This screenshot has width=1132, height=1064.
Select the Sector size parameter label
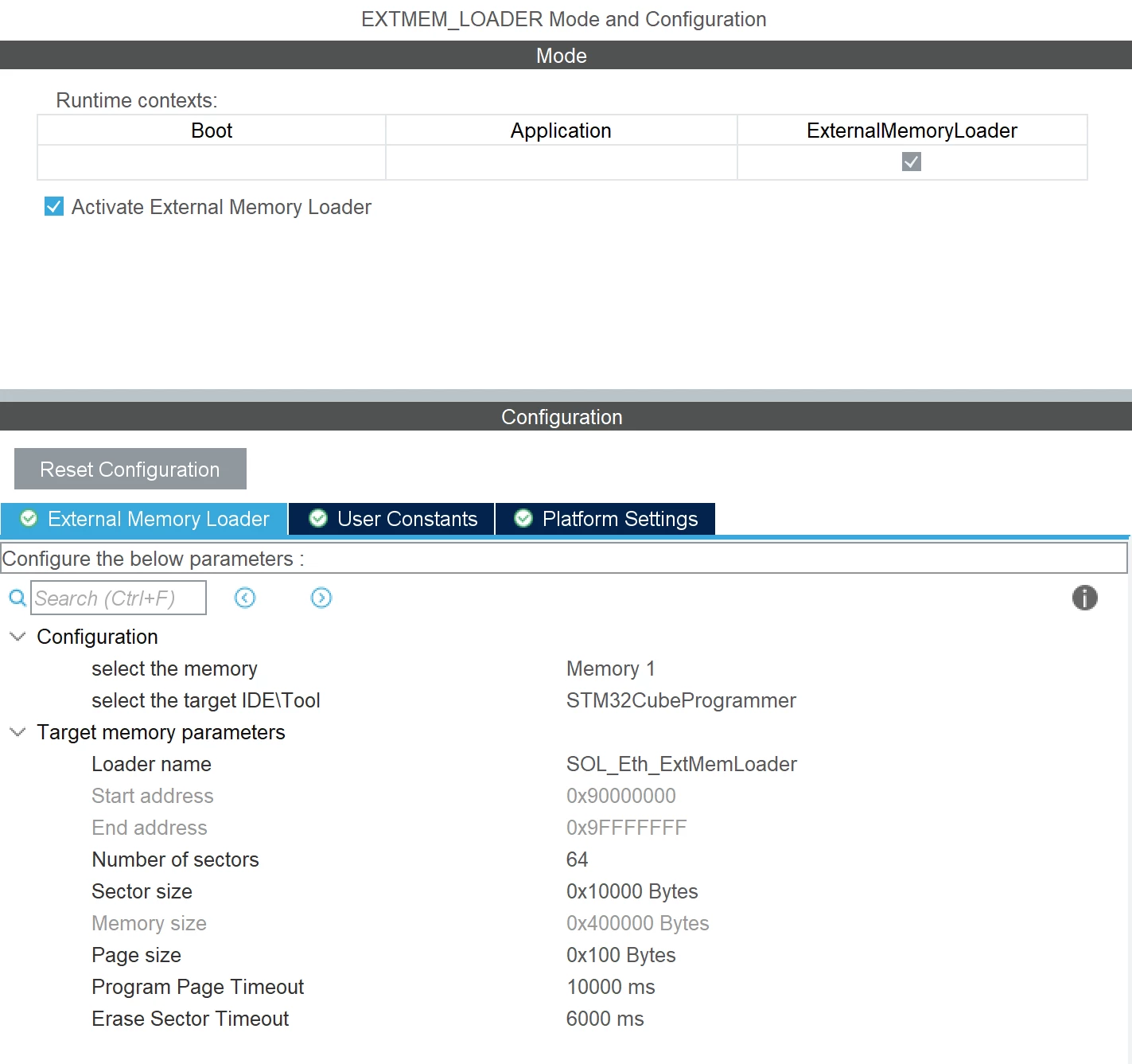[142, 891]
